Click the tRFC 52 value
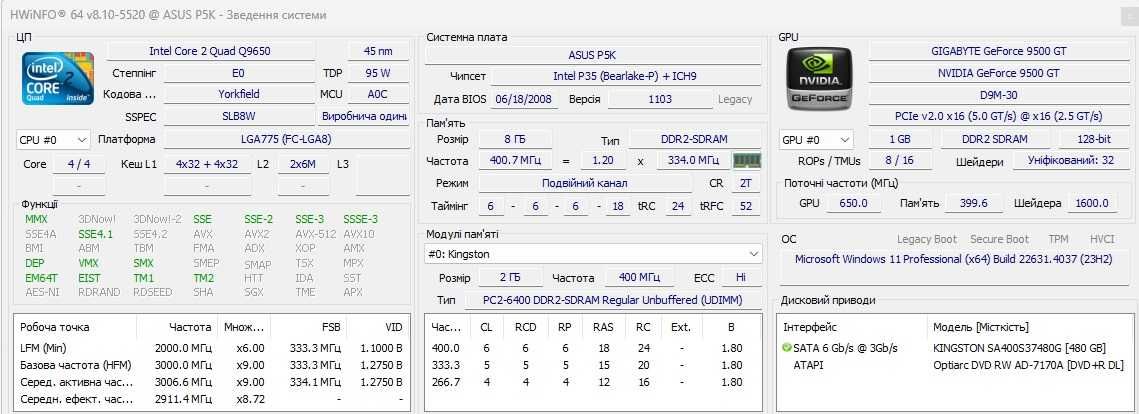This screenshot has height=414, width=1139. tap(745, 206)
